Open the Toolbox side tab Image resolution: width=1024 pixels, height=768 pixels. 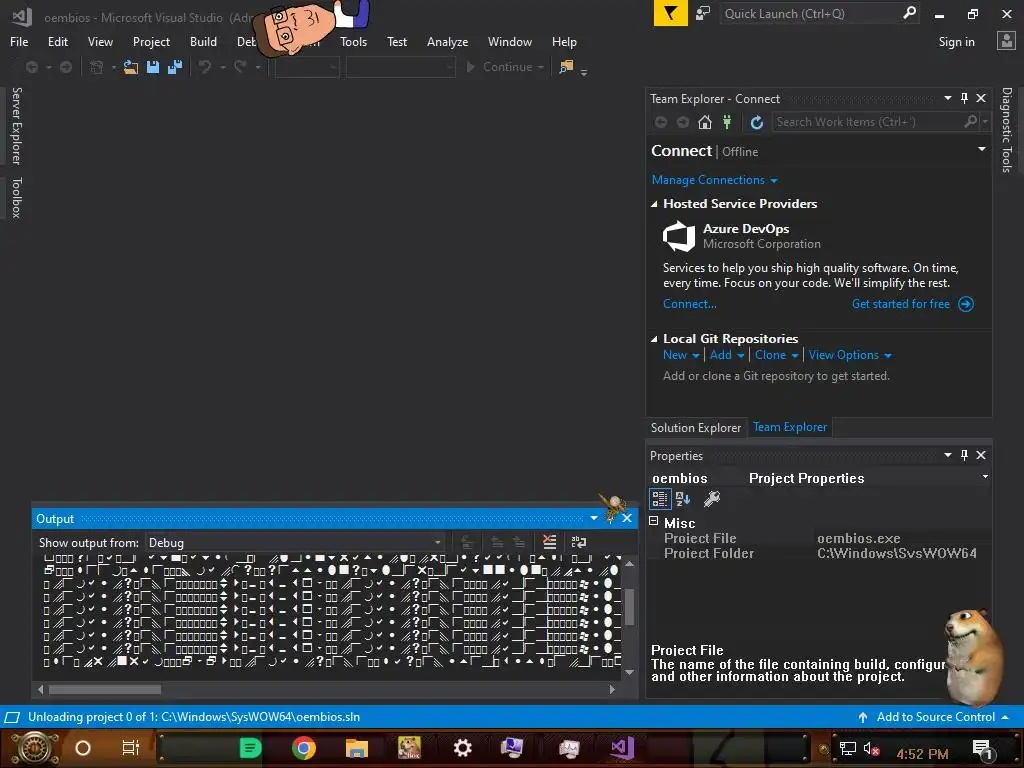pyautogui.click(x=17, y=197)
